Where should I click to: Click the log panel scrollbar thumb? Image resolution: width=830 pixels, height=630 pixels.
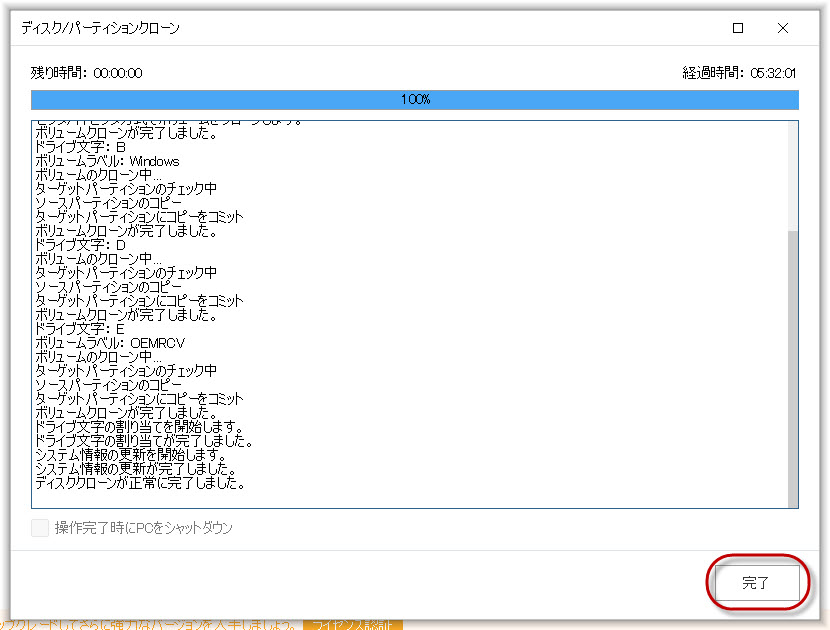(x=792, y=368)
